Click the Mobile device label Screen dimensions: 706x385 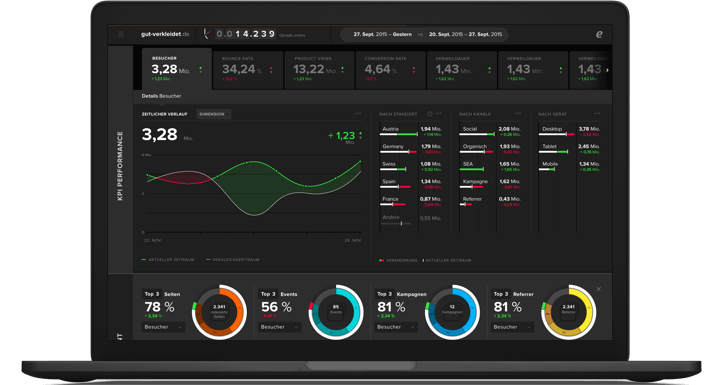[x=550, y=164]
